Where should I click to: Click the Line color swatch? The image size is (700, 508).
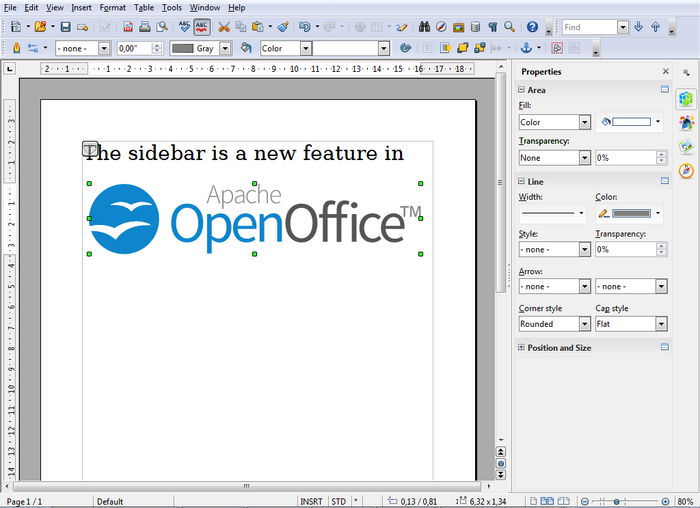[630, 213]
